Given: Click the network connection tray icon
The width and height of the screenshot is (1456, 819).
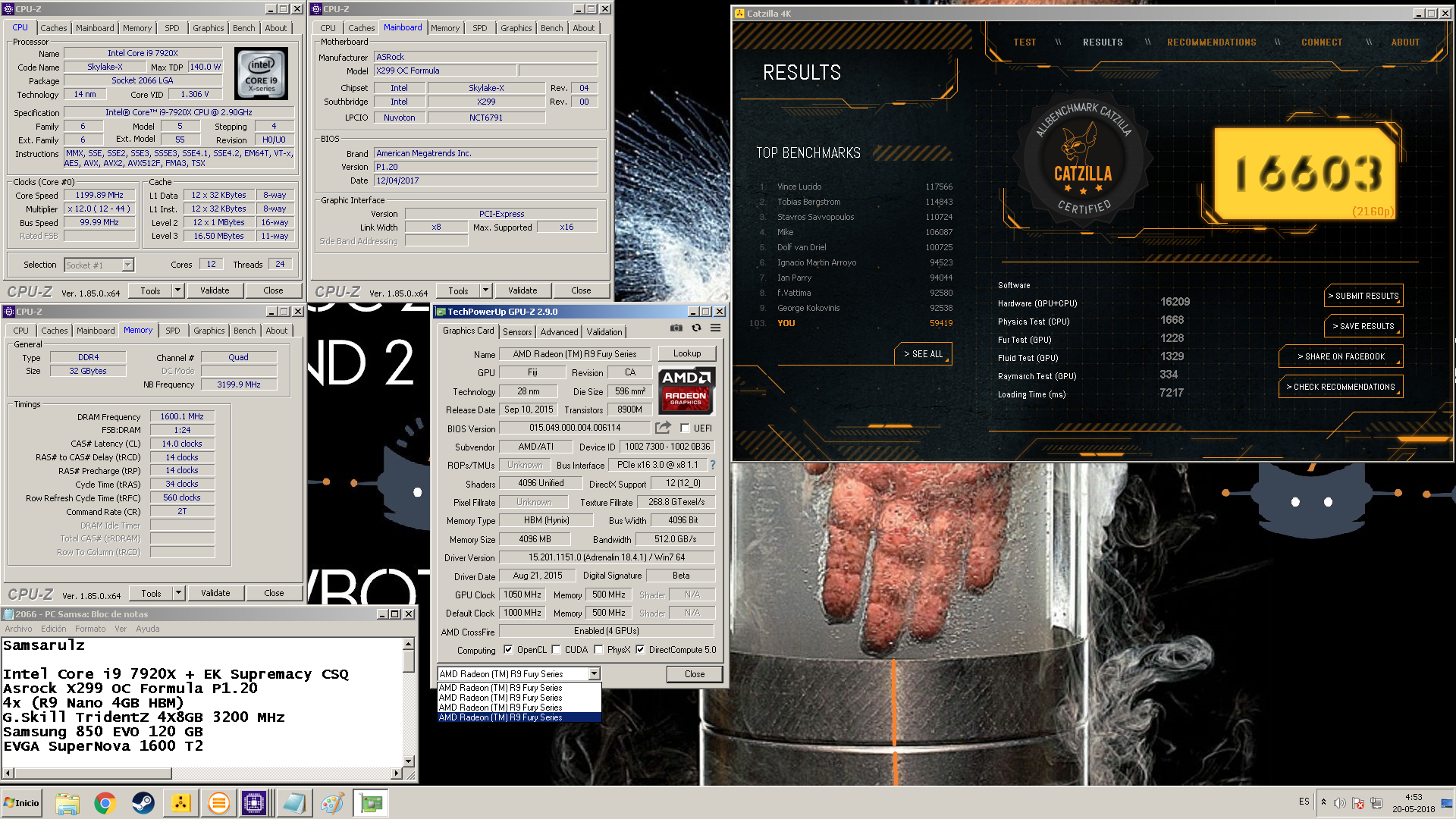Looking at the screenshot, I should (1376, 803).
